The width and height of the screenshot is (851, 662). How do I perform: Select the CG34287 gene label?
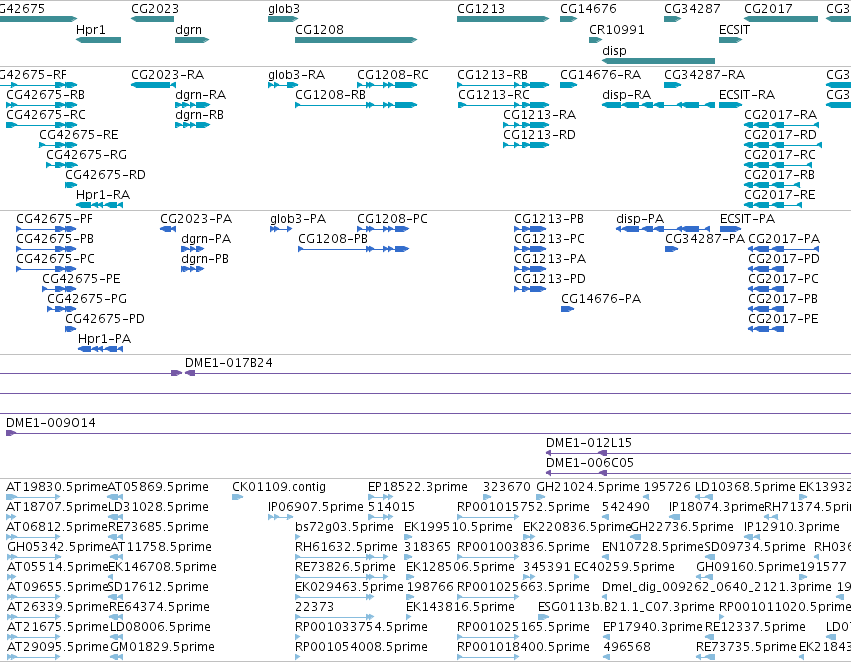pyautogui.click(x=692, y=9)
